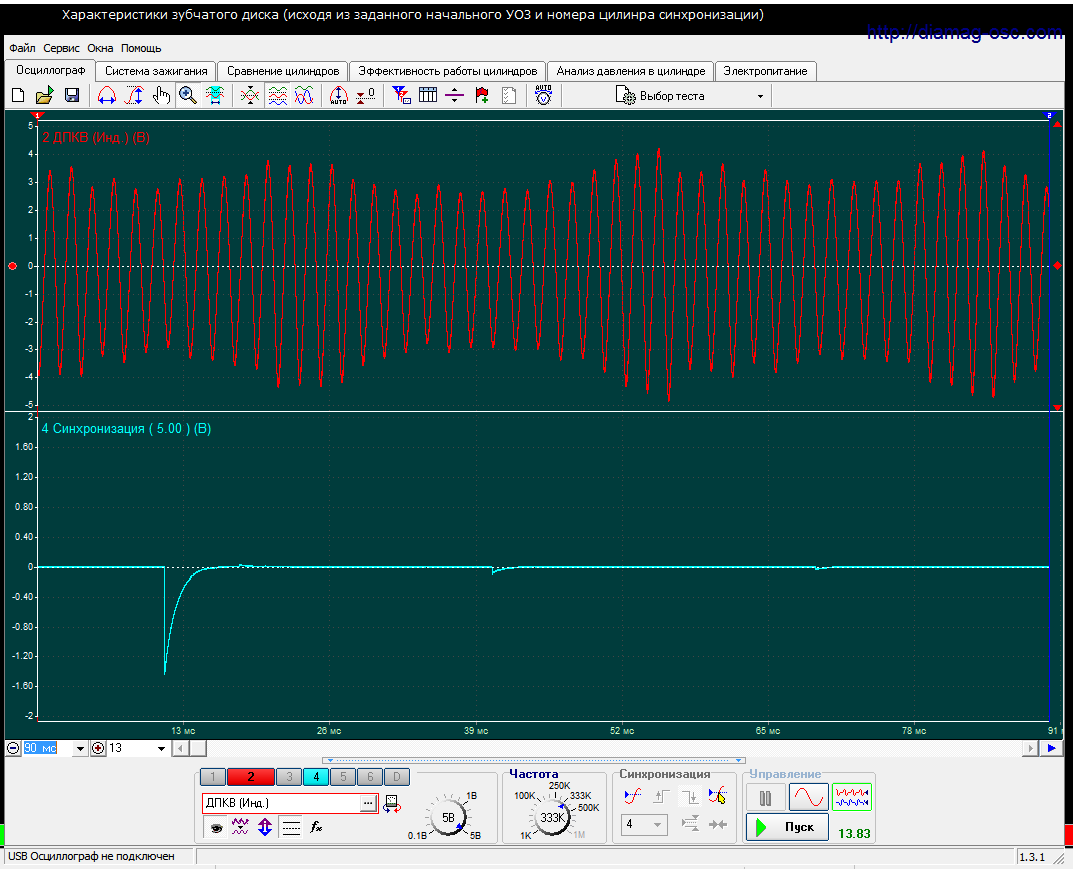The image size is (1077, 869).
Task: Collapse the panel with the dotted expander bar
Action: pos(536,760)
